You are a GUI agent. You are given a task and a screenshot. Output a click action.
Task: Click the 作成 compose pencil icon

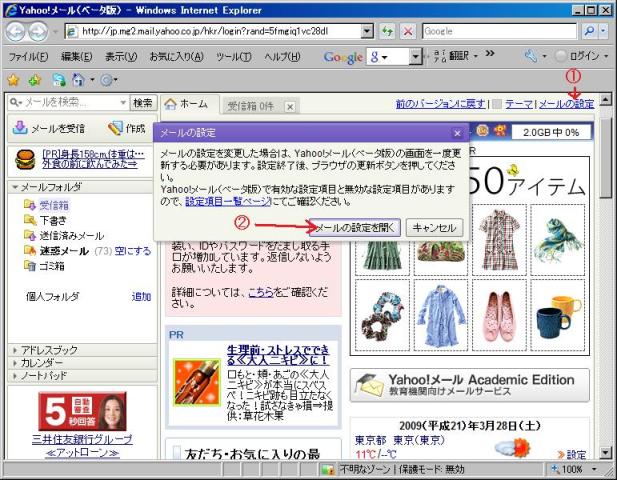115,128
